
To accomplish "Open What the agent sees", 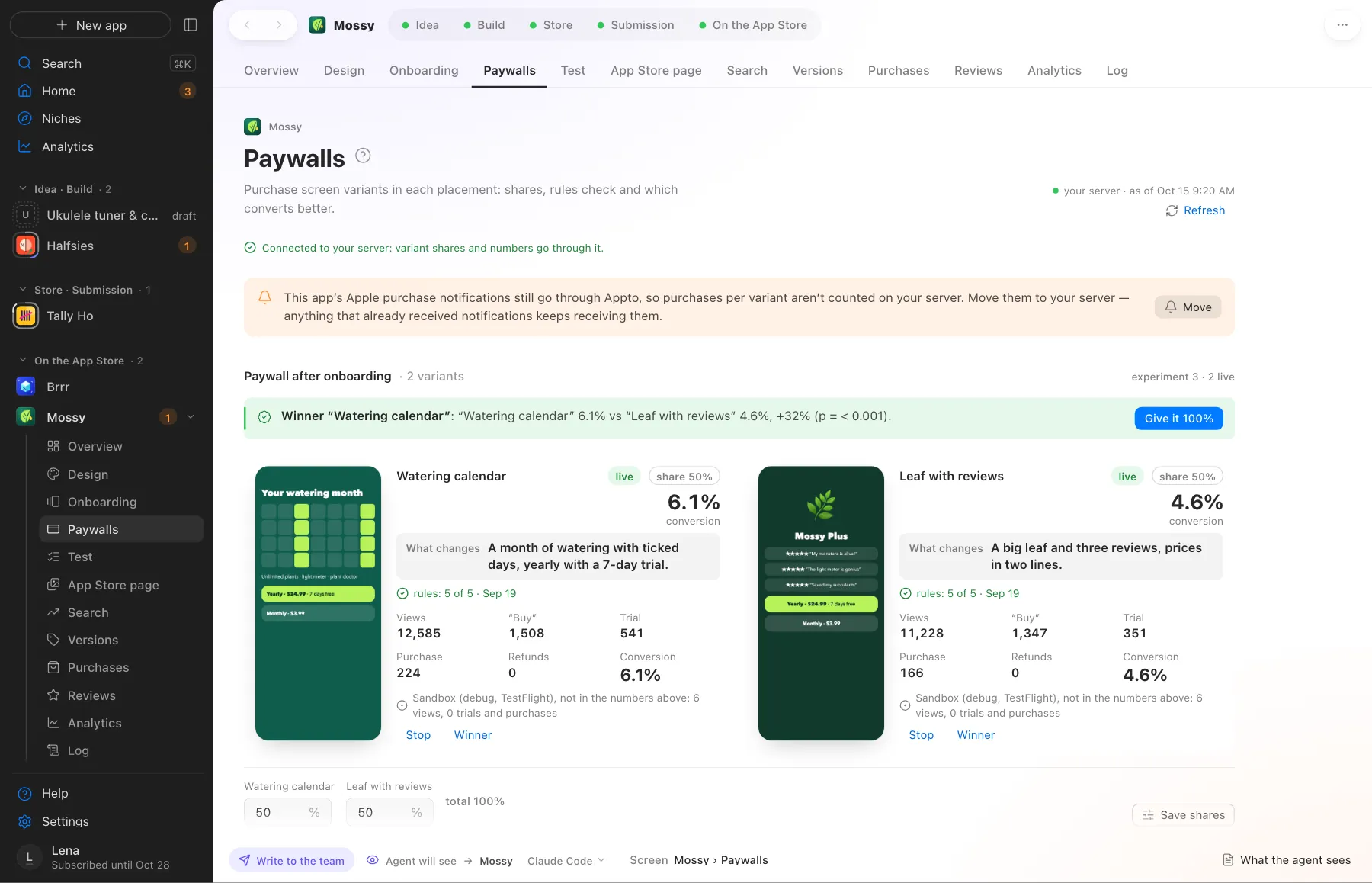I will coord(1287,860).
